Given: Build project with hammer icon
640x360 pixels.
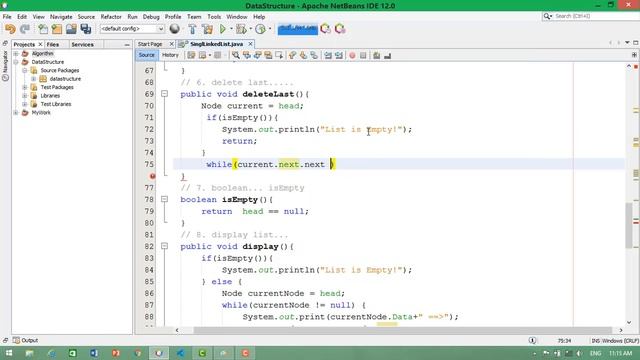Looking at the screenshot, I should pos(192,29).
